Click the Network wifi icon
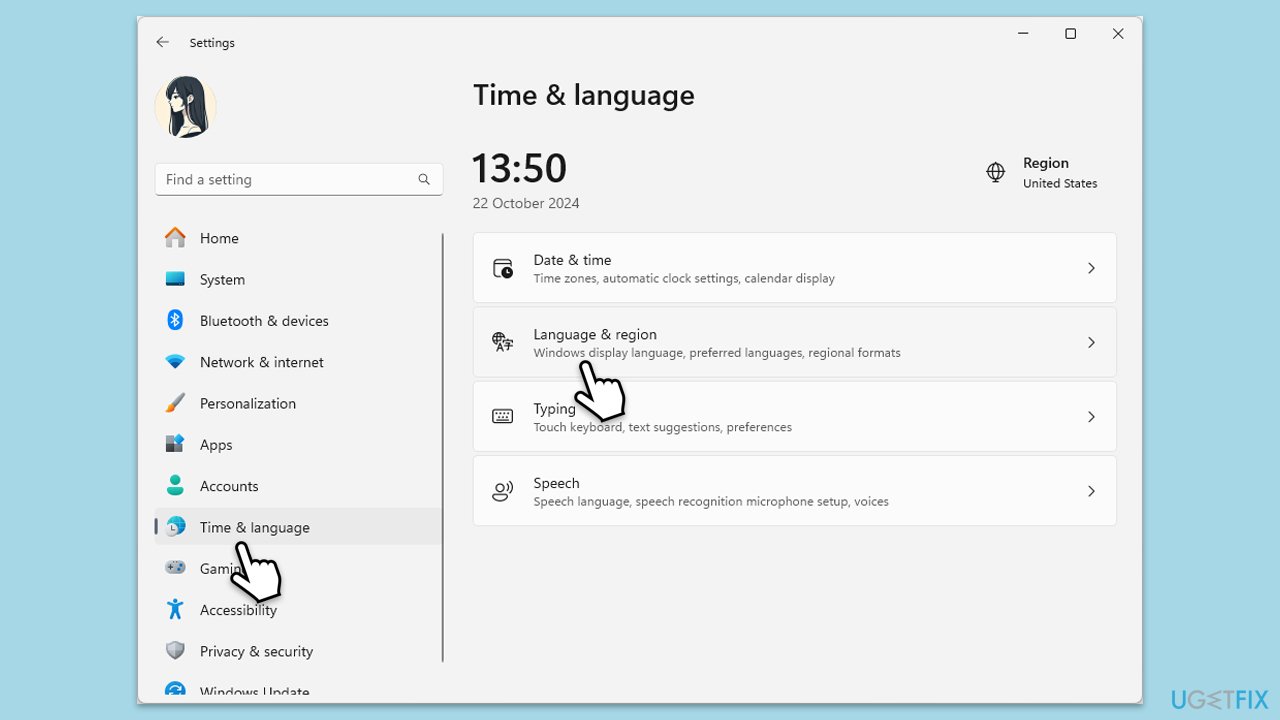This screenshot has height=720, width=1280. click(175, 362)
